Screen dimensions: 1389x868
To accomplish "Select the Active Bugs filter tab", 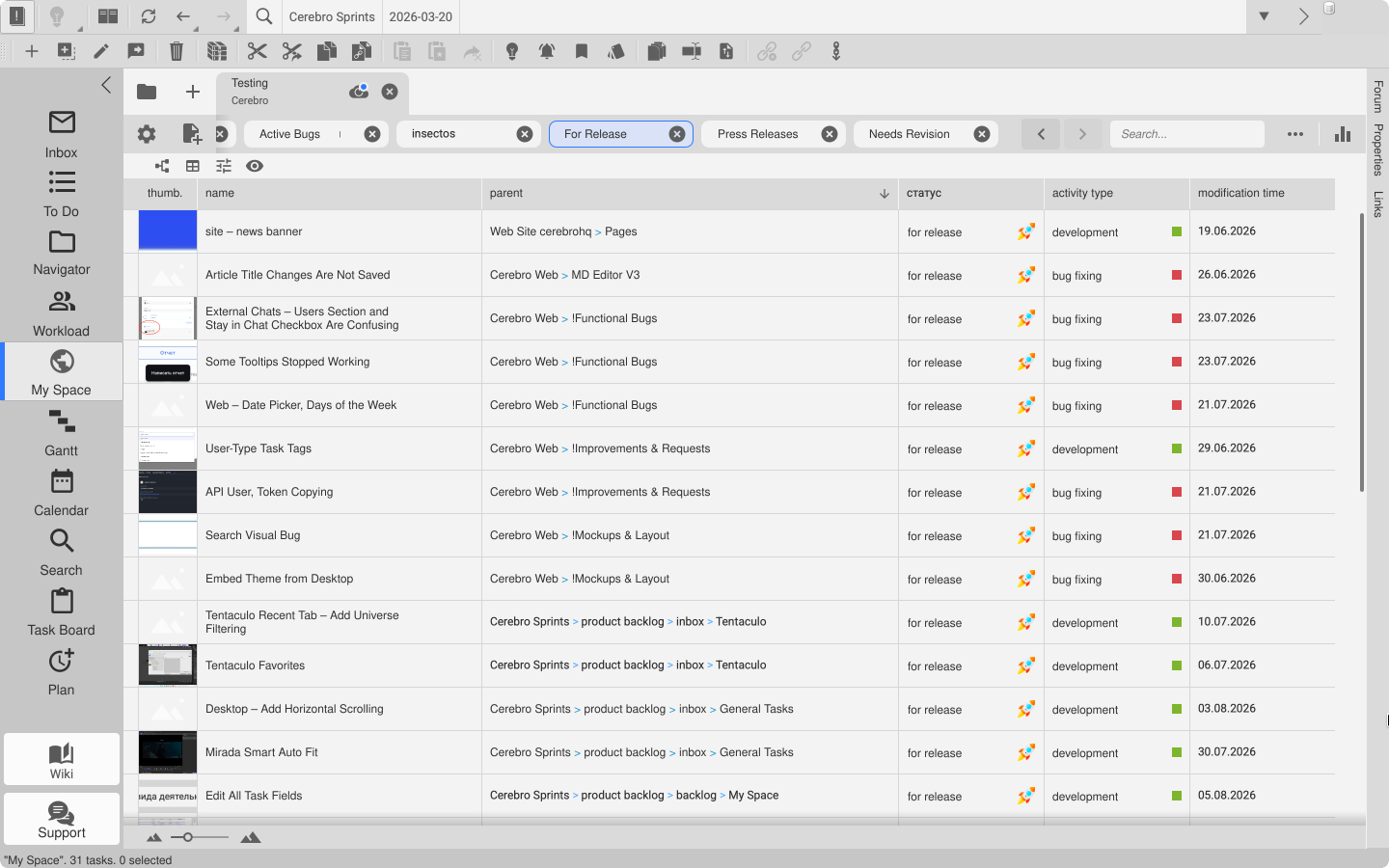I will pos(290,134).
